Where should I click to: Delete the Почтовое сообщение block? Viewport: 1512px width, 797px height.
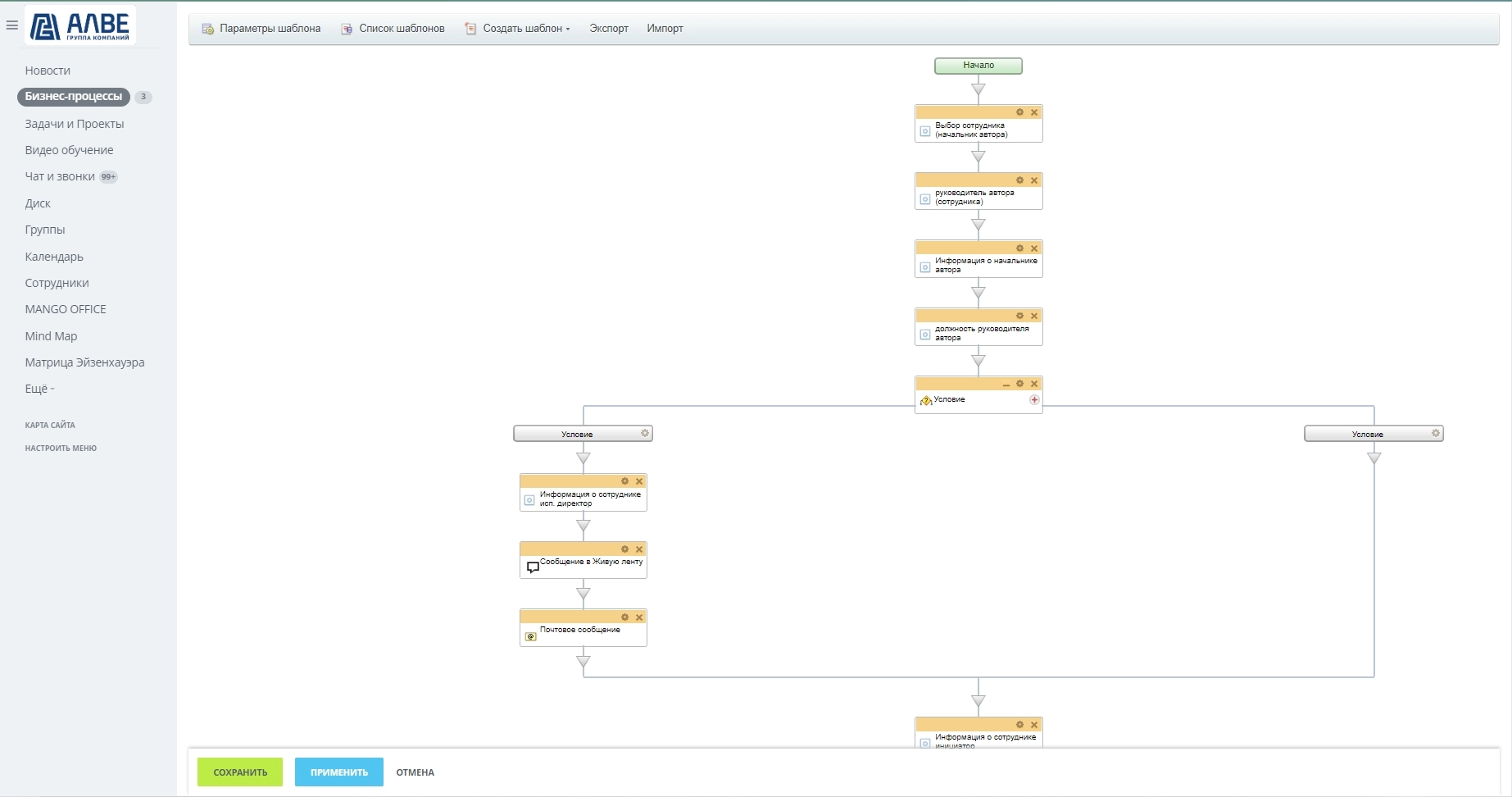point(639,617)
